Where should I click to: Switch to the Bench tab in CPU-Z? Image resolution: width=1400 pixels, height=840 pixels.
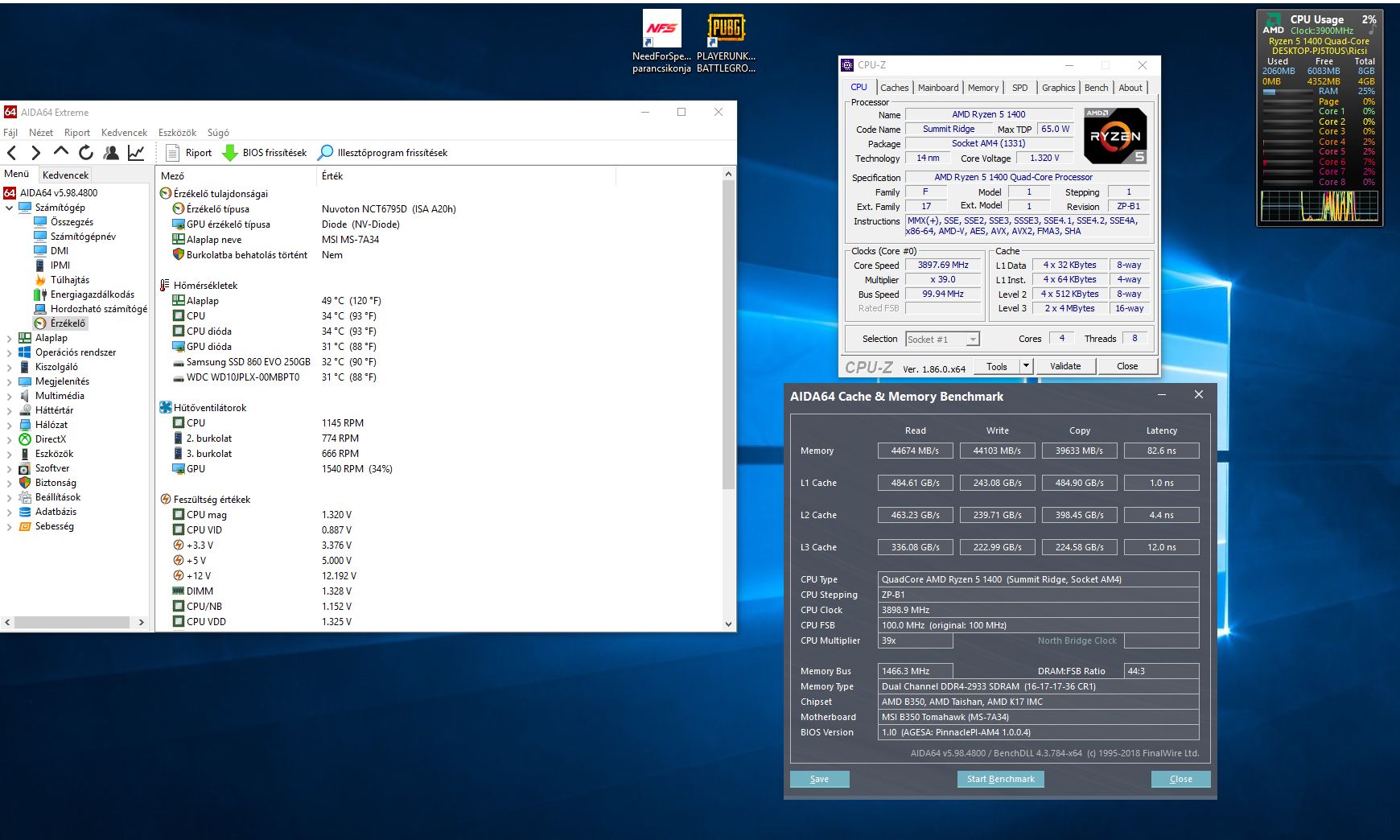(1096, 88)
